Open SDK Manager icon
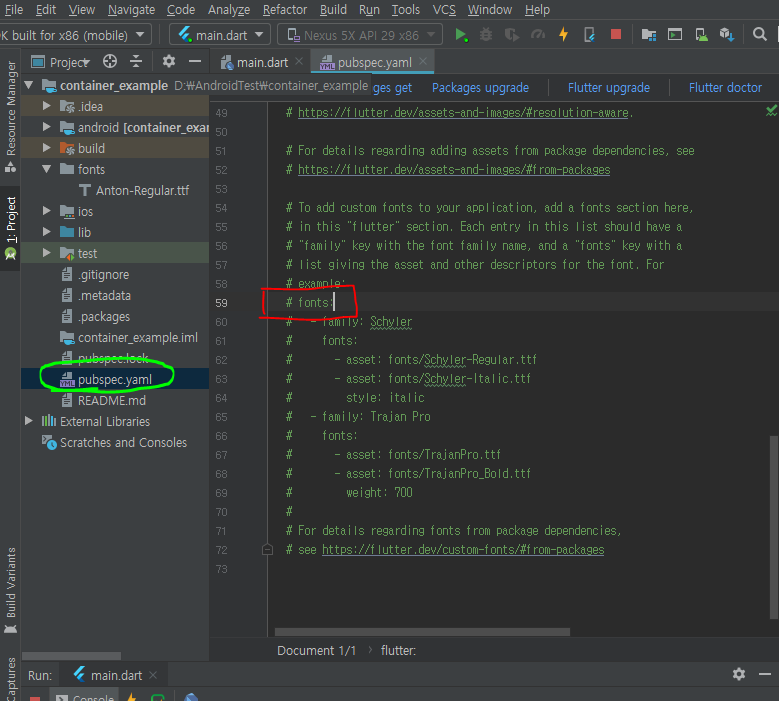 click(x=727, y=35)
